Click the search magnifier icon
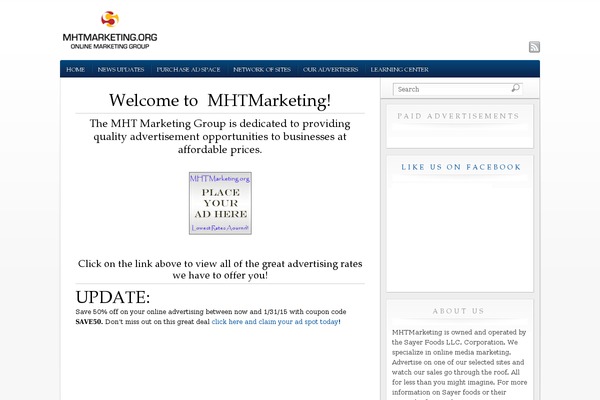 tap(515, 88)
